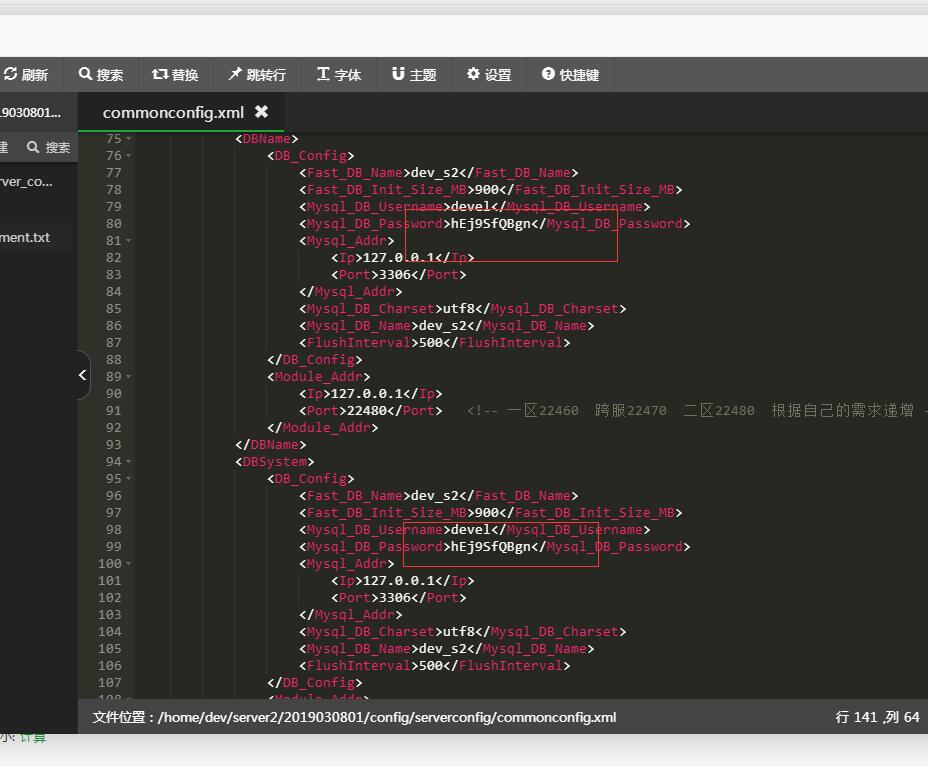This screenshot has height=767, width=928.
Task: Collapse the left sidebar with arrow handle
Action: [x=83, y=375]
